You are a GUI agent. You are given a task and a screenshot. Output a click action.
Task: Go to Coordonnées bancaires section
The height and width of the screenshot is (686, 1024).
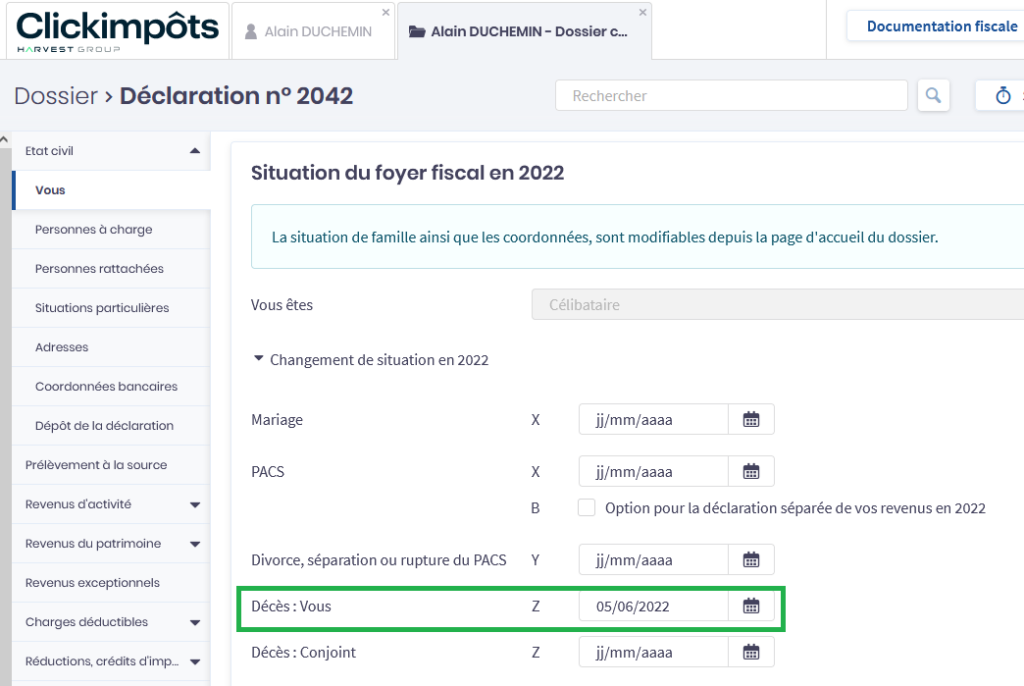click(x=106, y=386)
